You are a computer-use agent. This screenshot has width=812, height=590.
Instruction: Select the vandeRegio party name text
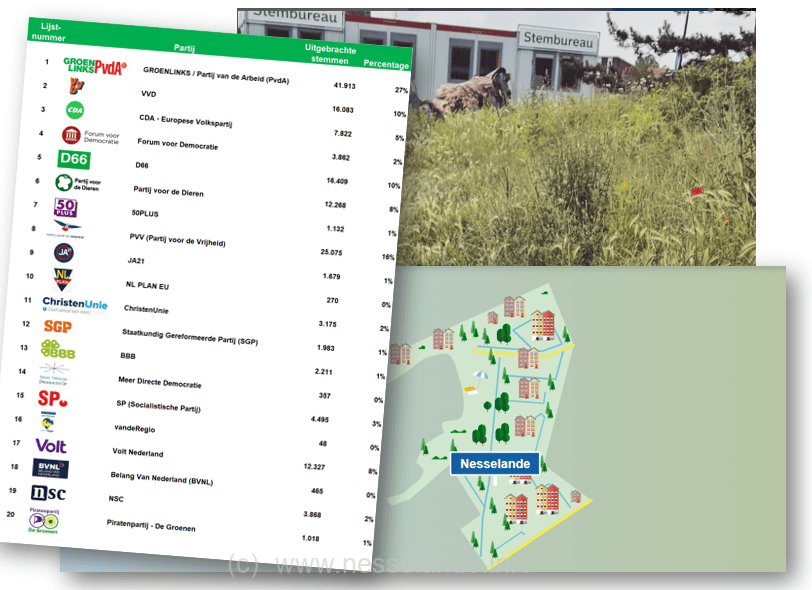[x=135, y=429]
